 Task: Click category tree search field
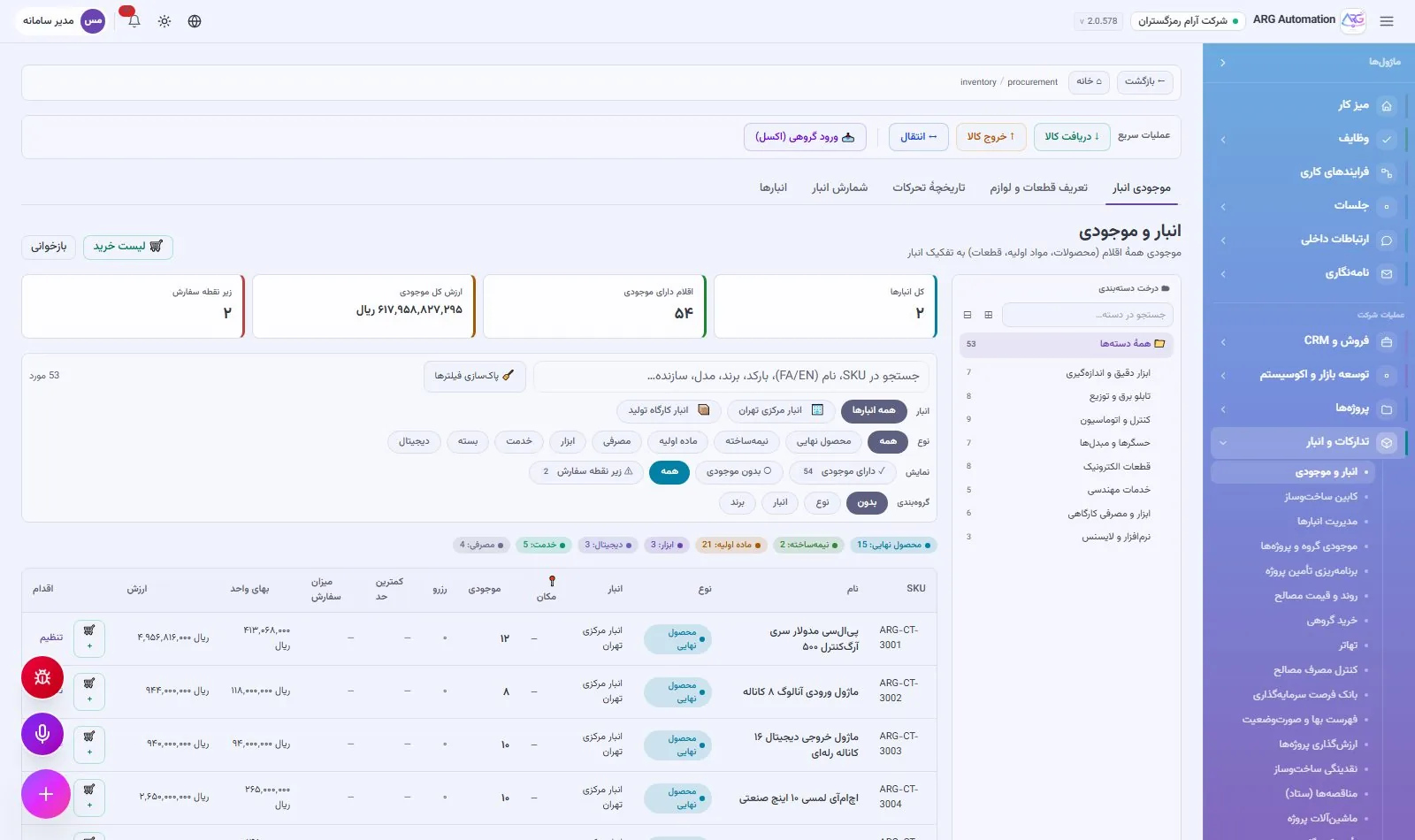coord(1087,315)
